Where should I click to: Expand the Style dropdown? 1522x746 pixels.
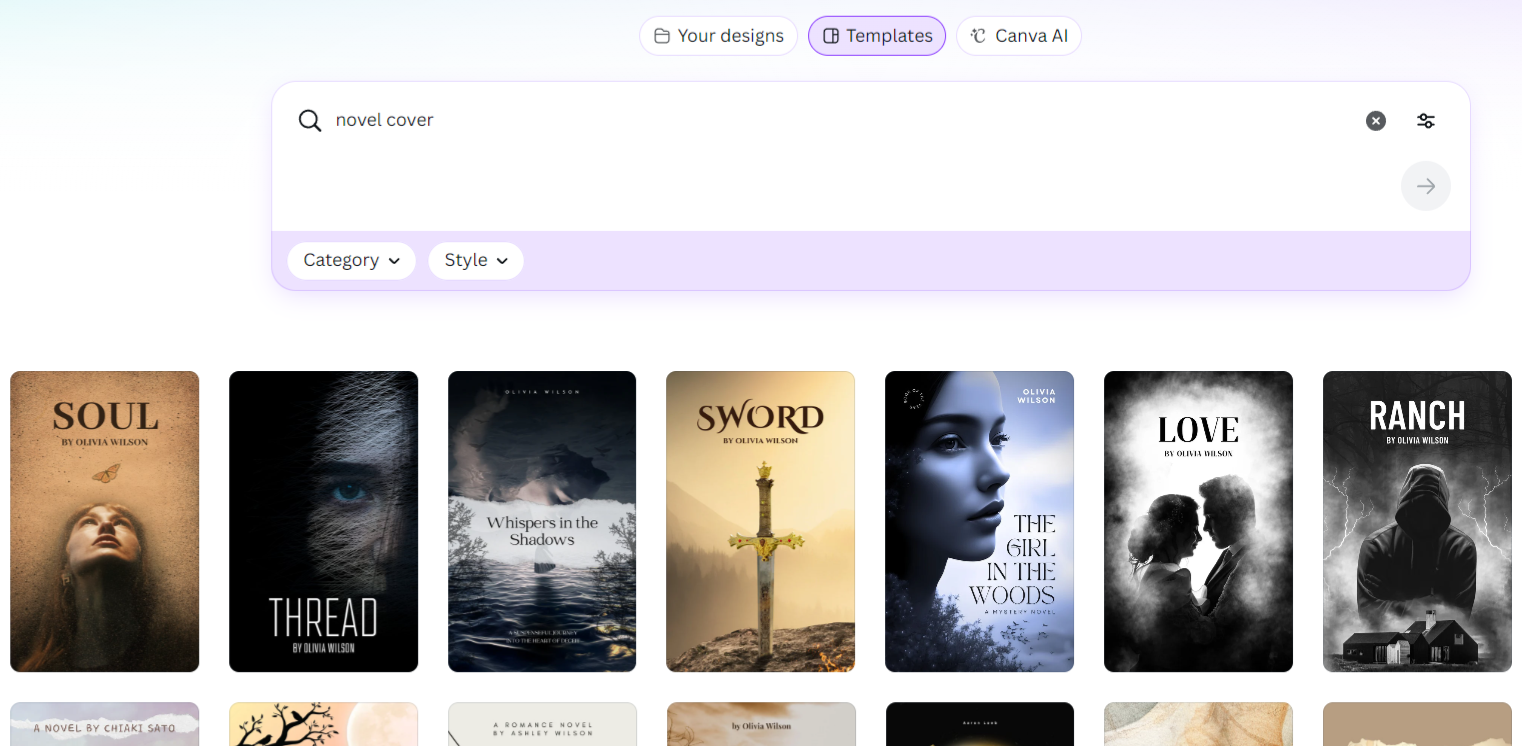tap(476, 260)
